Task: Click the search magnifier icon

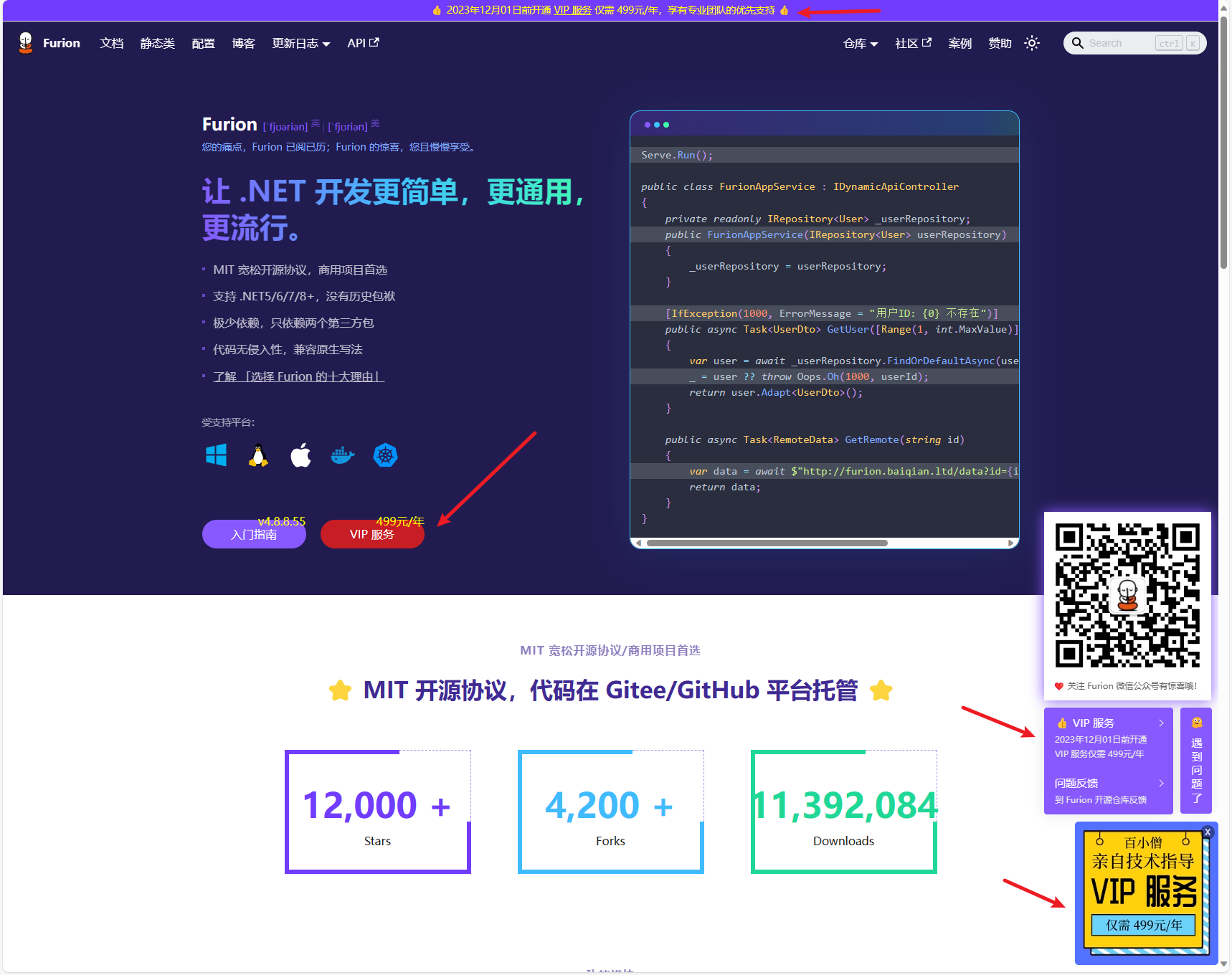Action: (x=1077, y=43)
